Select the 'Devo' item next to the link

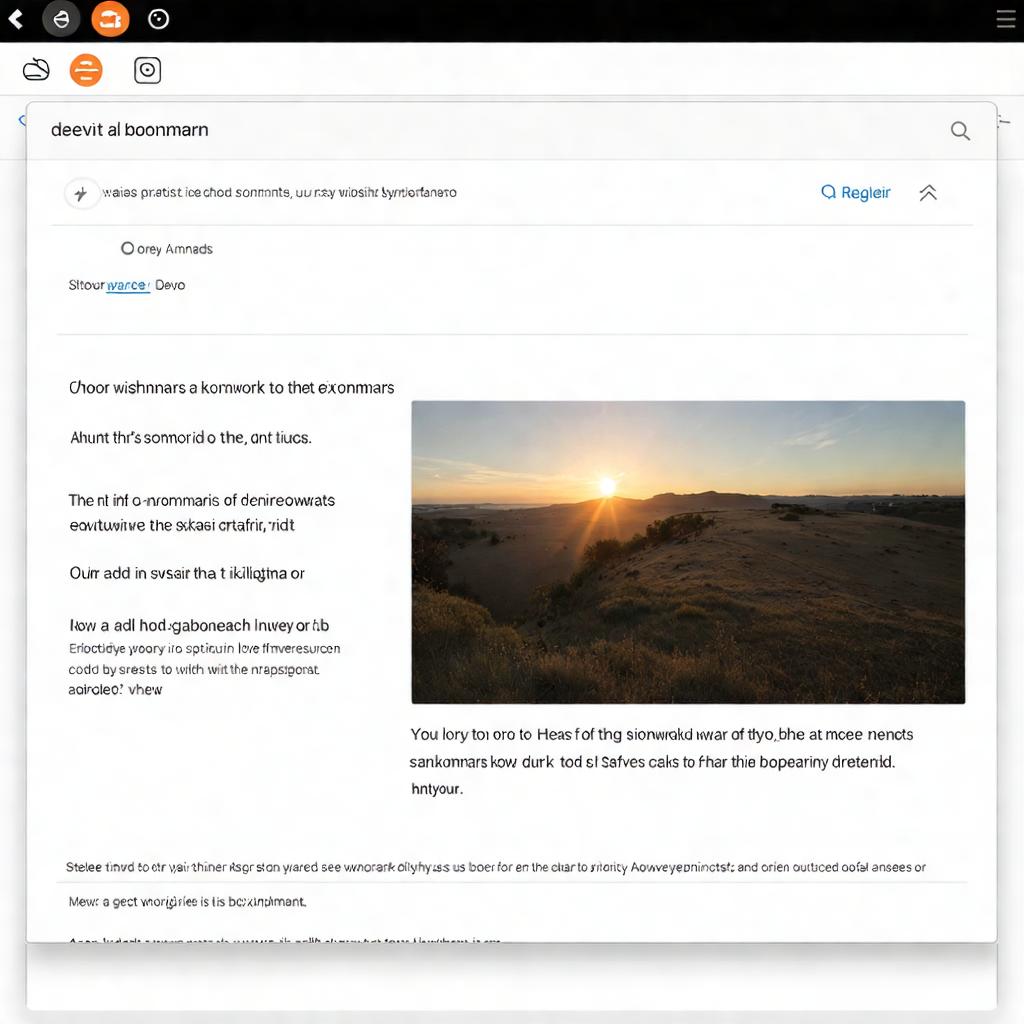[x=171, y=285]
